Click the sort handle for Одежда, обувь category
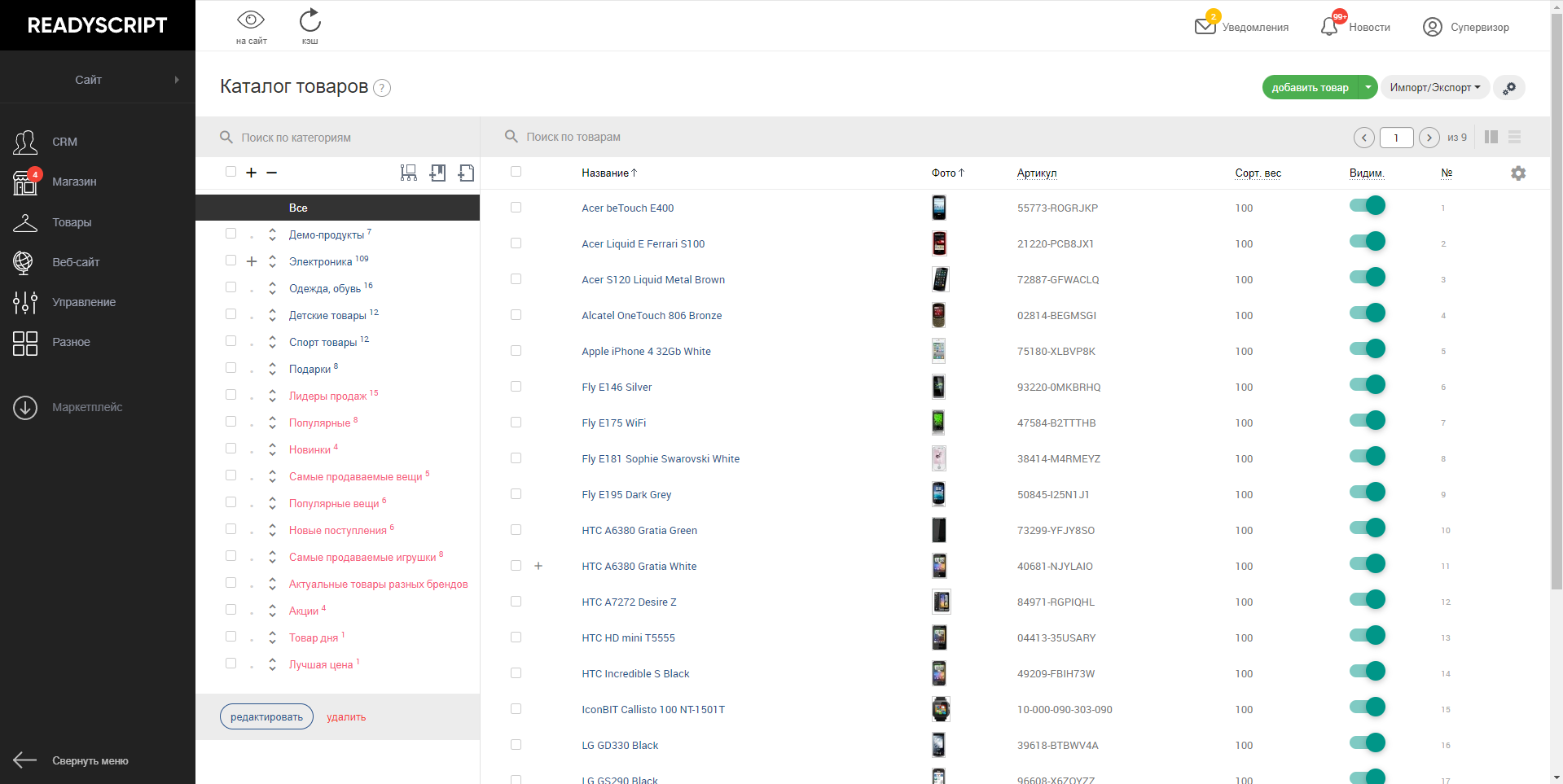The width and height of the screenshot is (1563, 784). click(x=272, y=288)
